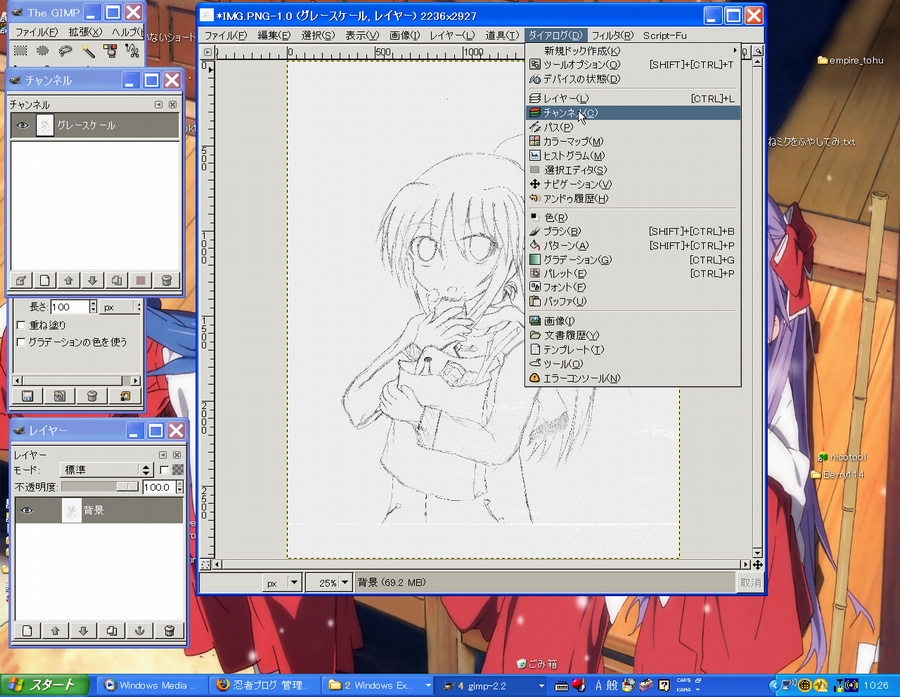This screenshot has height=697, width=900.
Task: Toggle keep transparency checkbox in Layers dialog
Action: point(164,470)
